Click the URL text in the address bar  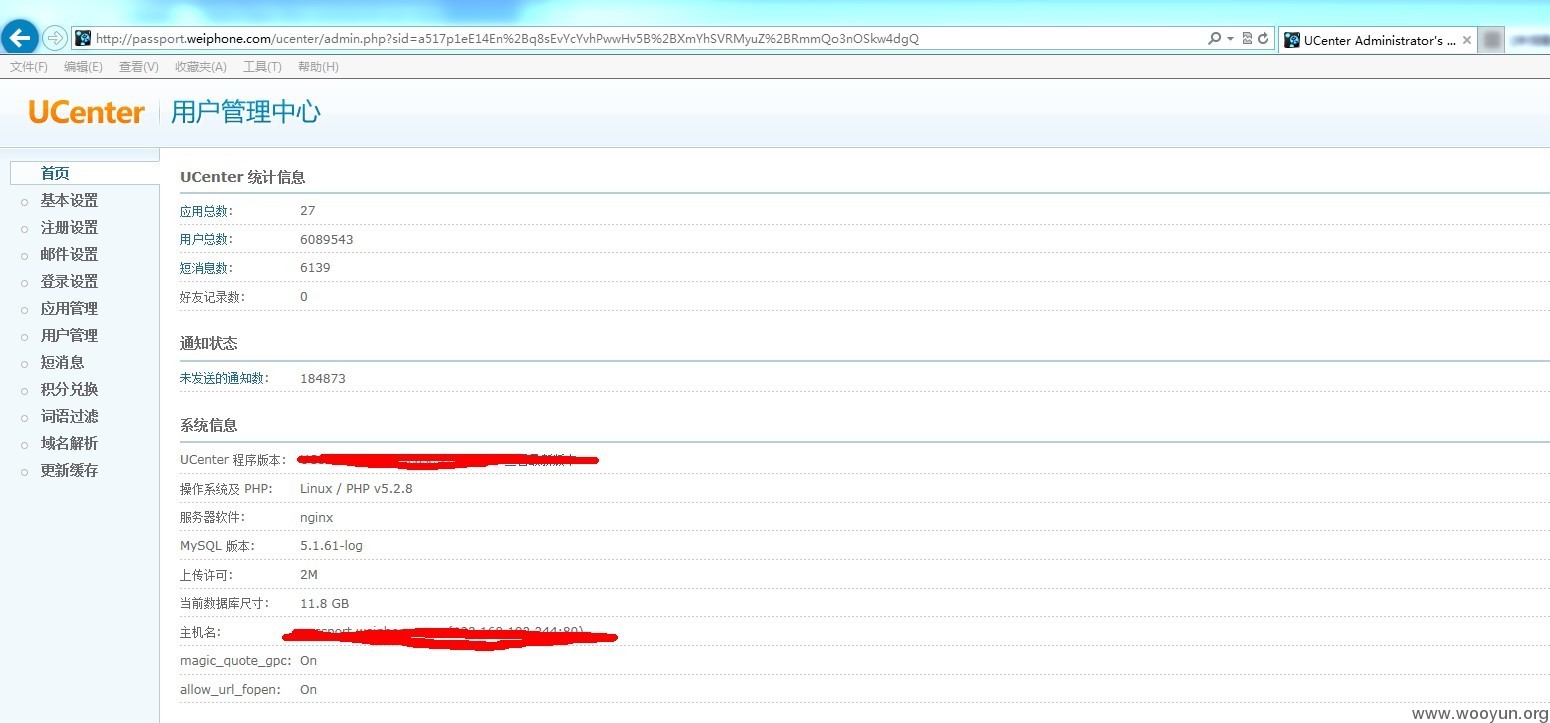click(x=507, y=39)
